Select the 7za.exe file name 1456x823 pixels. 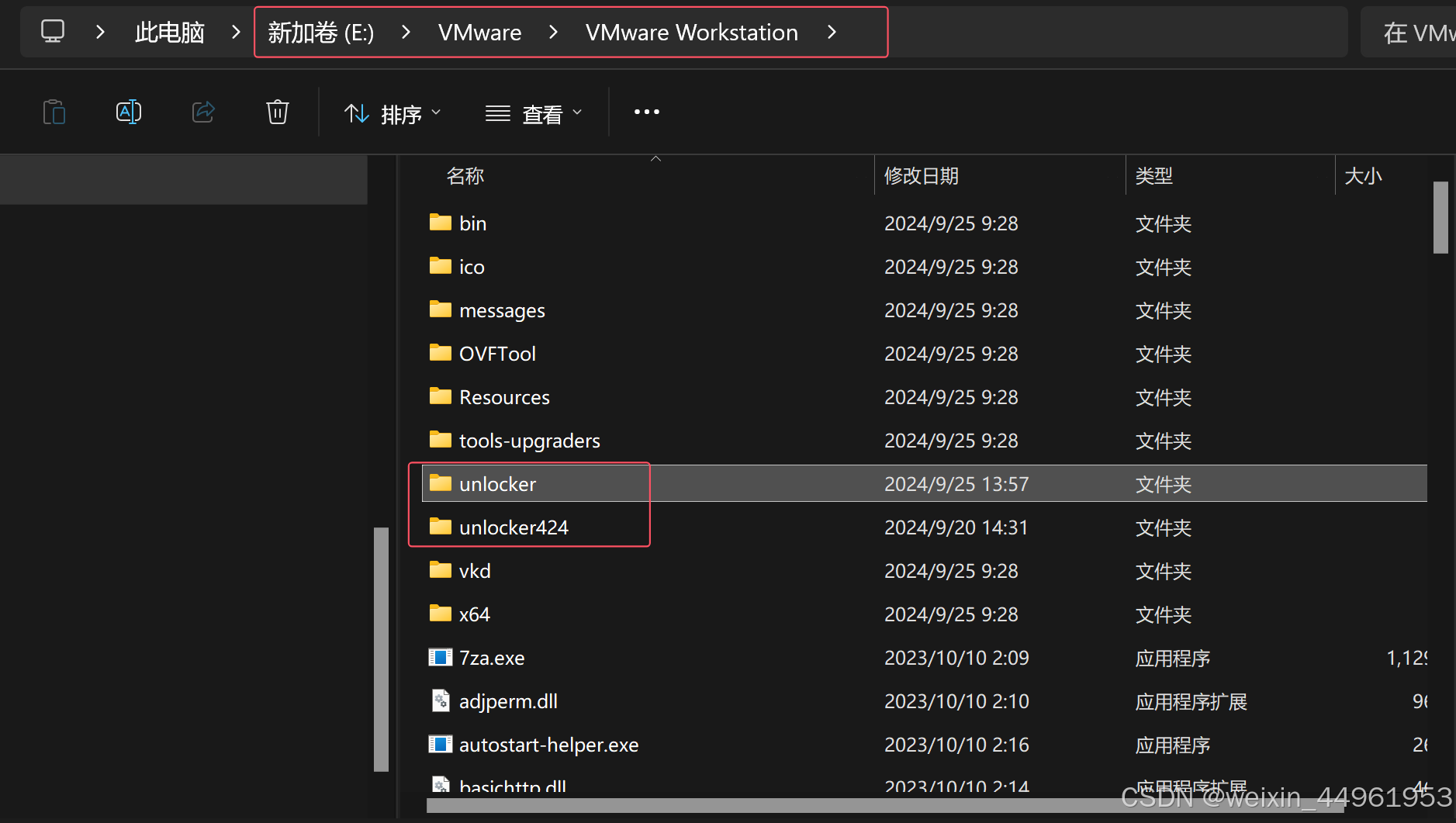click(x=492, y=658)
